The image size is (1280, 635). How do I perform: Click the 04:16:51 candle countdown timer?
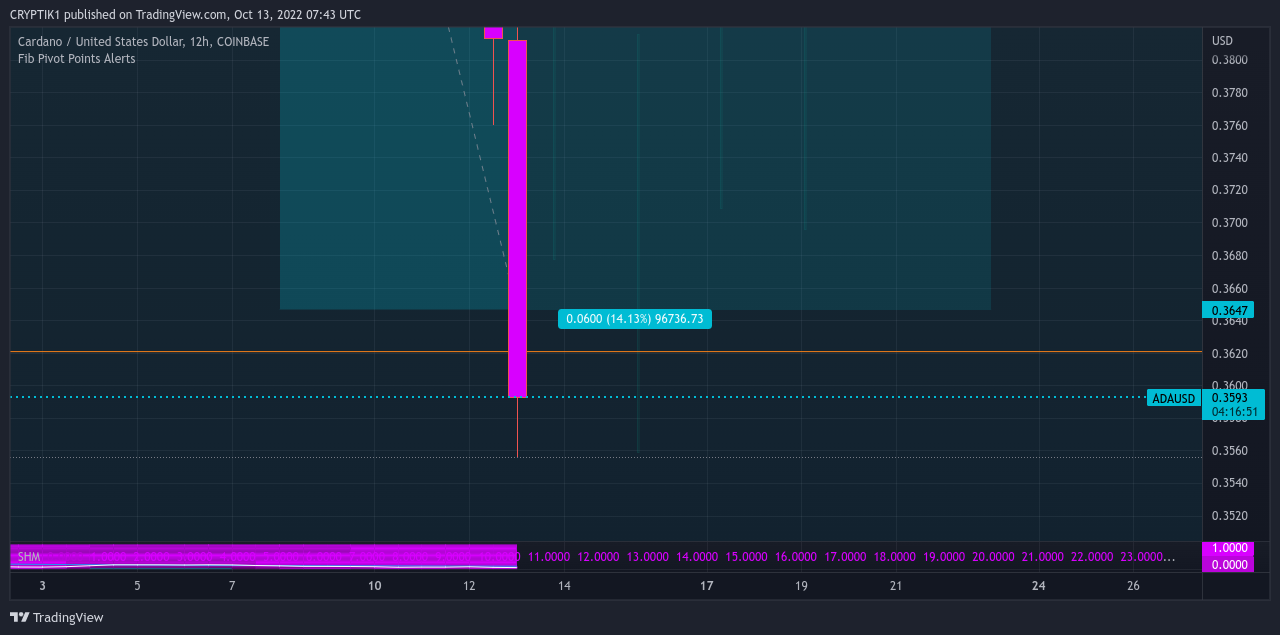pyautogui.click(x=1234, y=411)
